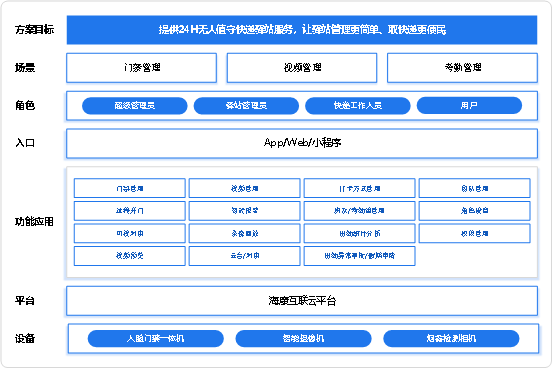This screenshot has height=370, width=553.
Task: Click the 智能报警 function box
Action: [244, 211]
